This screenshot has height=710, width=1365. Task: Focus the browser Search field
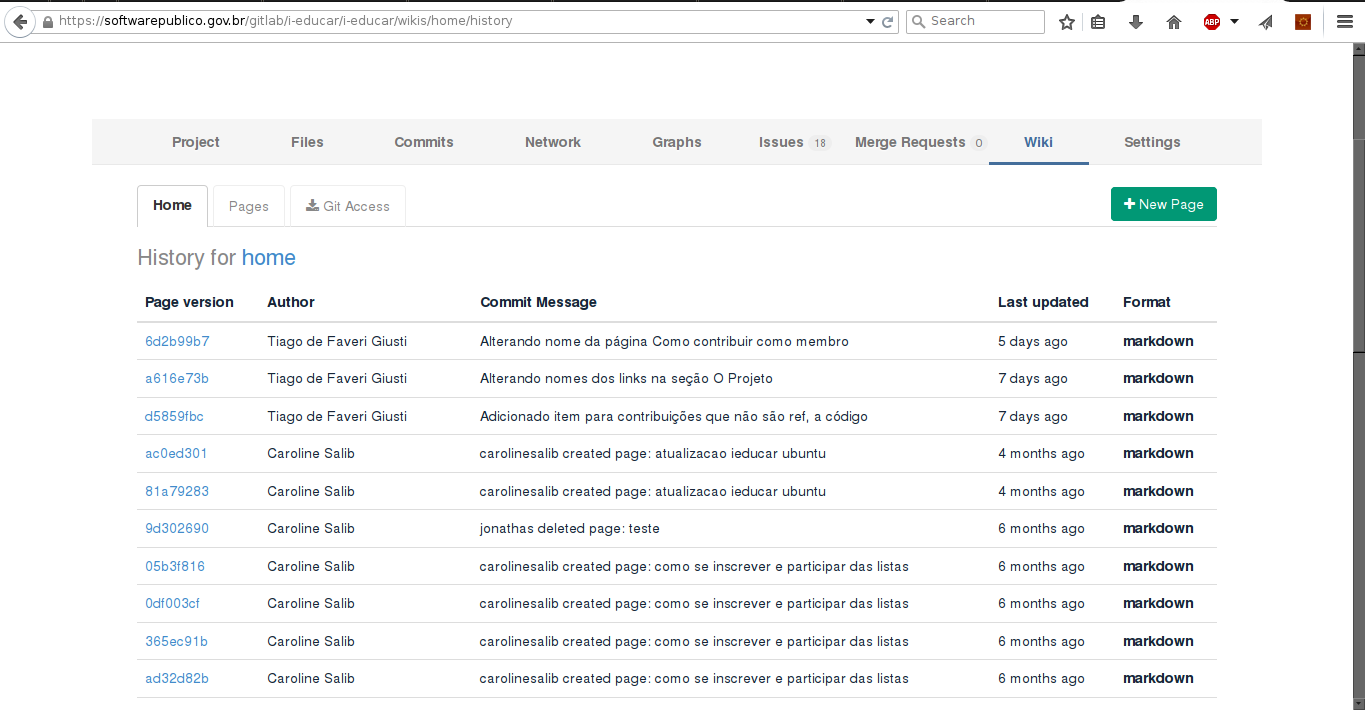click(975, 21)
